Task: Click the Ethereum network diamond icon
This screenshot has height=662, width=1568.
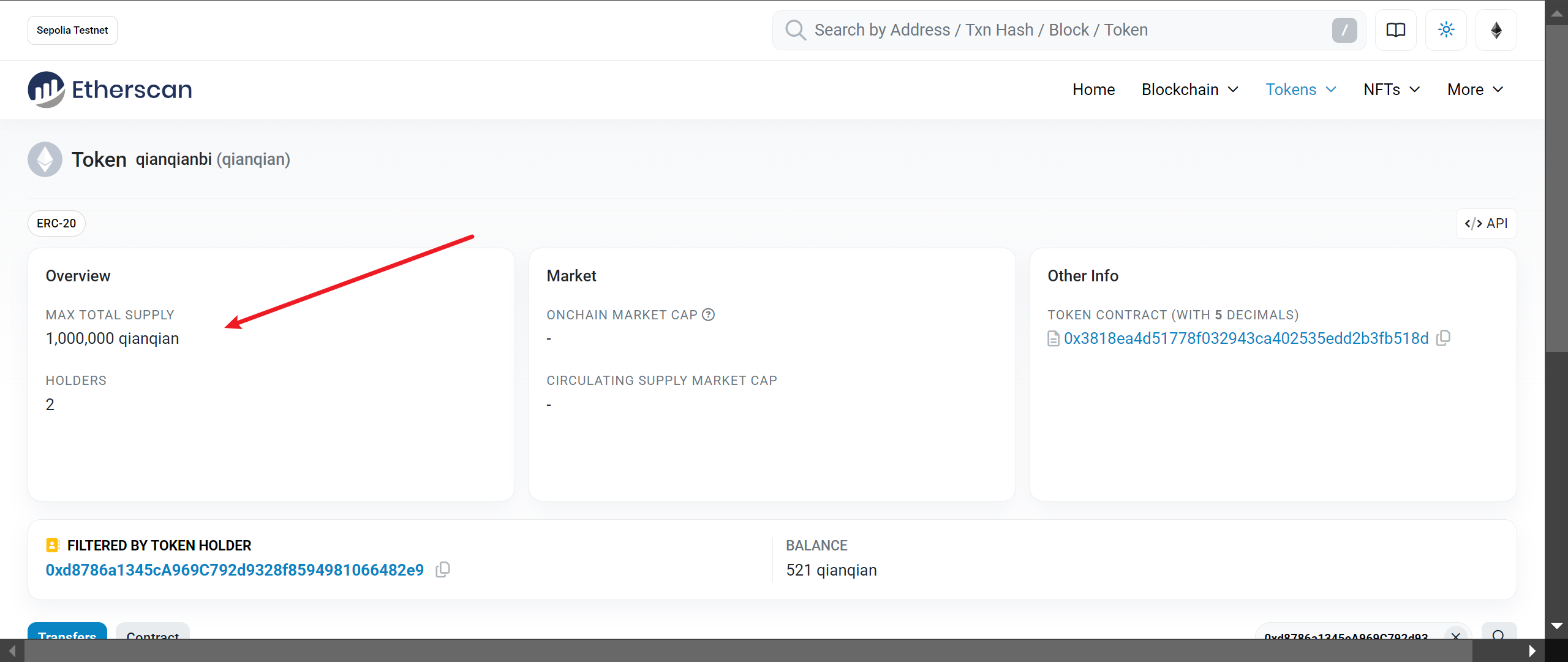Action: (1496, 30)
